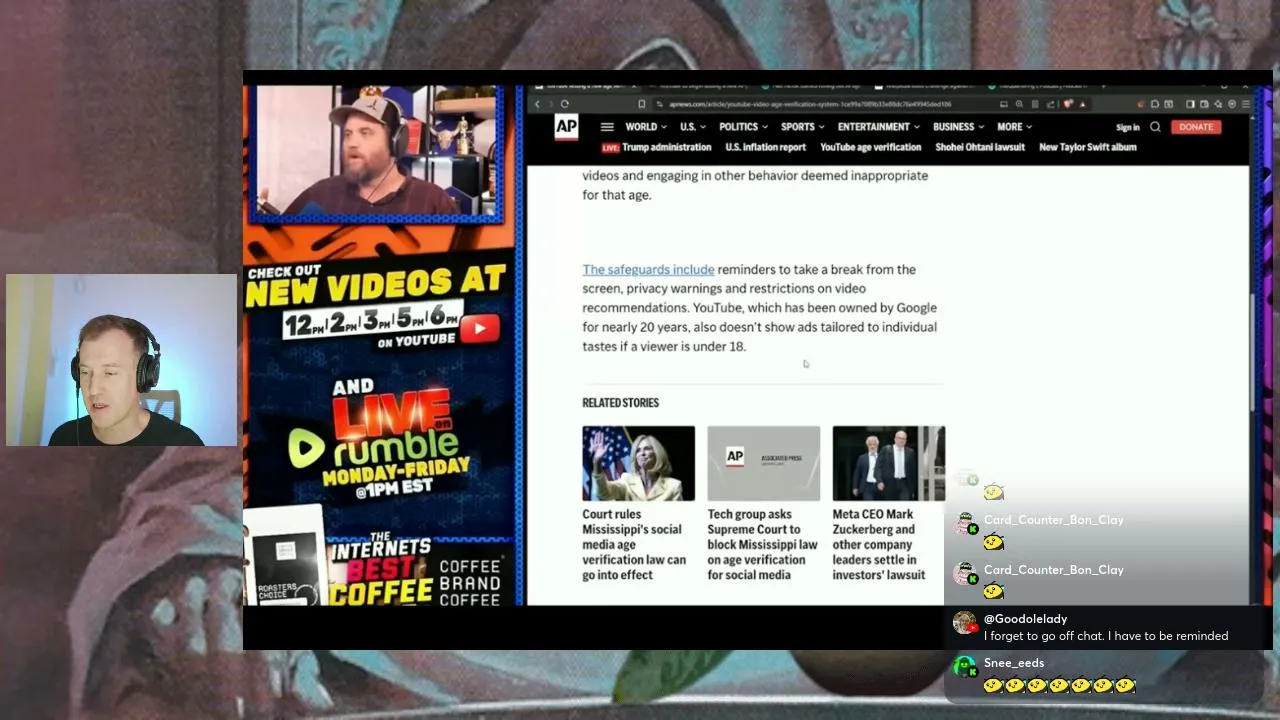Open the POLITICS dropdown
1280x720 pixels.
pos(743,127)
